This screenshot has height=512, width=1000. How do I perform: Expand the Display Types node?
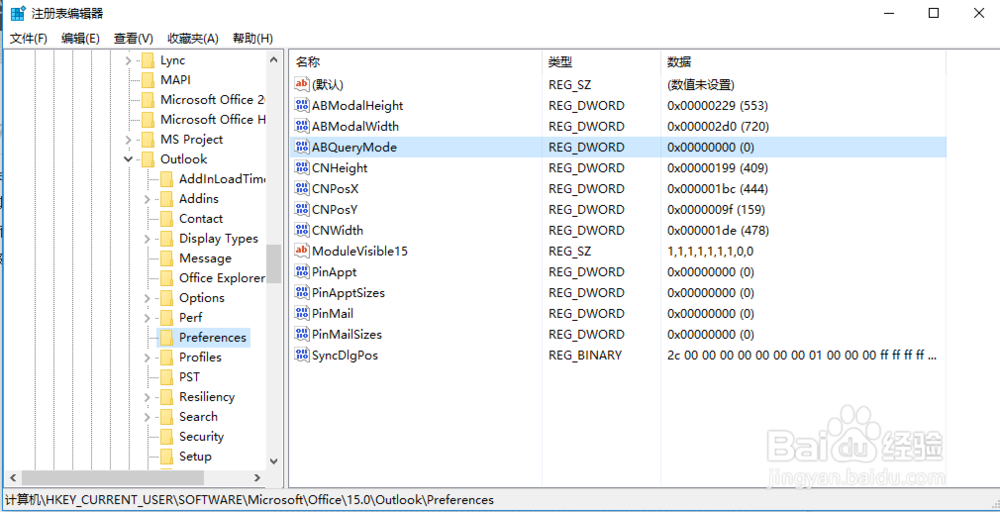(148, 238)
